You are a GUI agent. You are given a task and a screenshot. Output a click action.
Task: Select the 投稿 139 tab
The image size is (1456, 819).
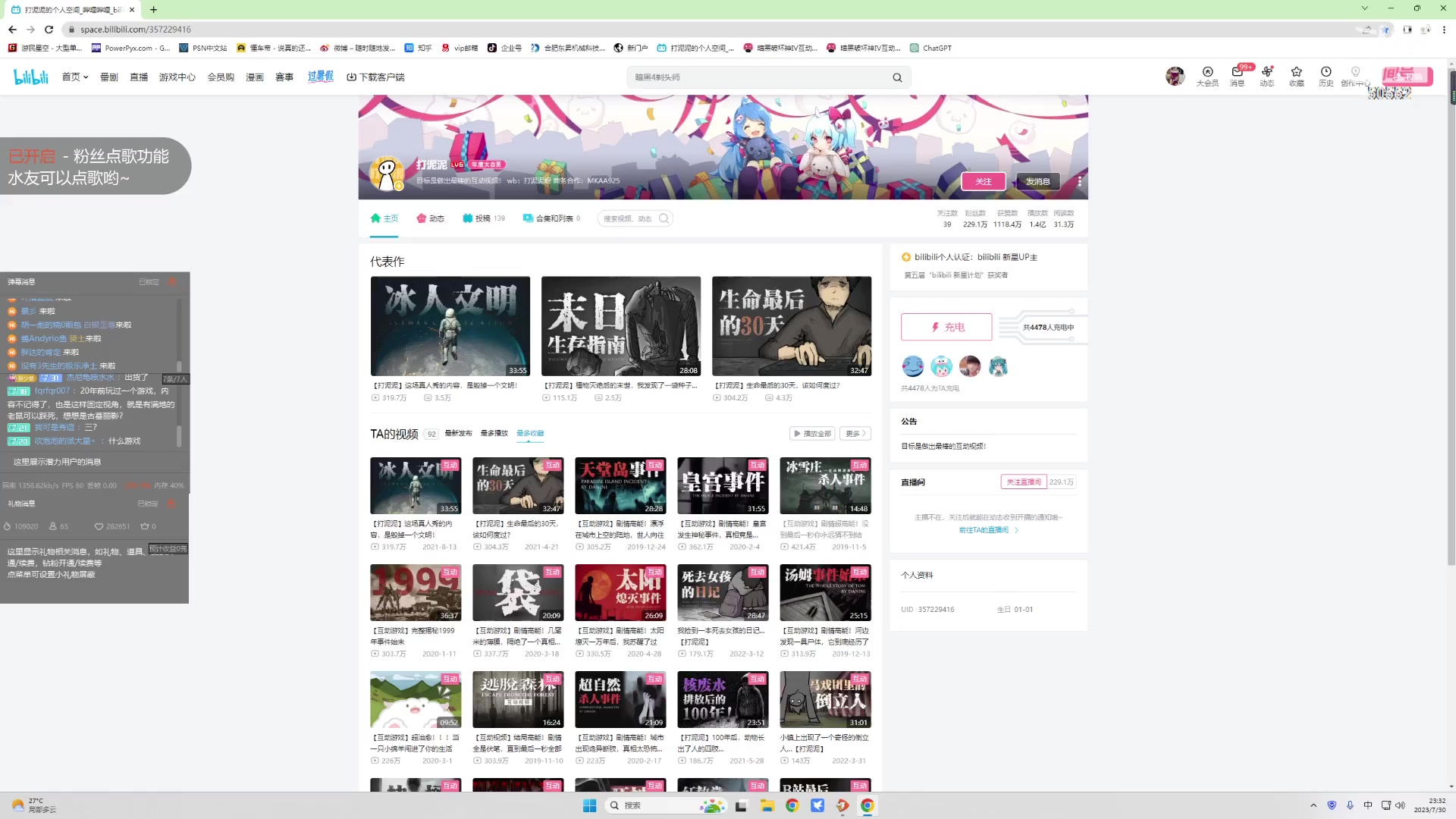484,218
